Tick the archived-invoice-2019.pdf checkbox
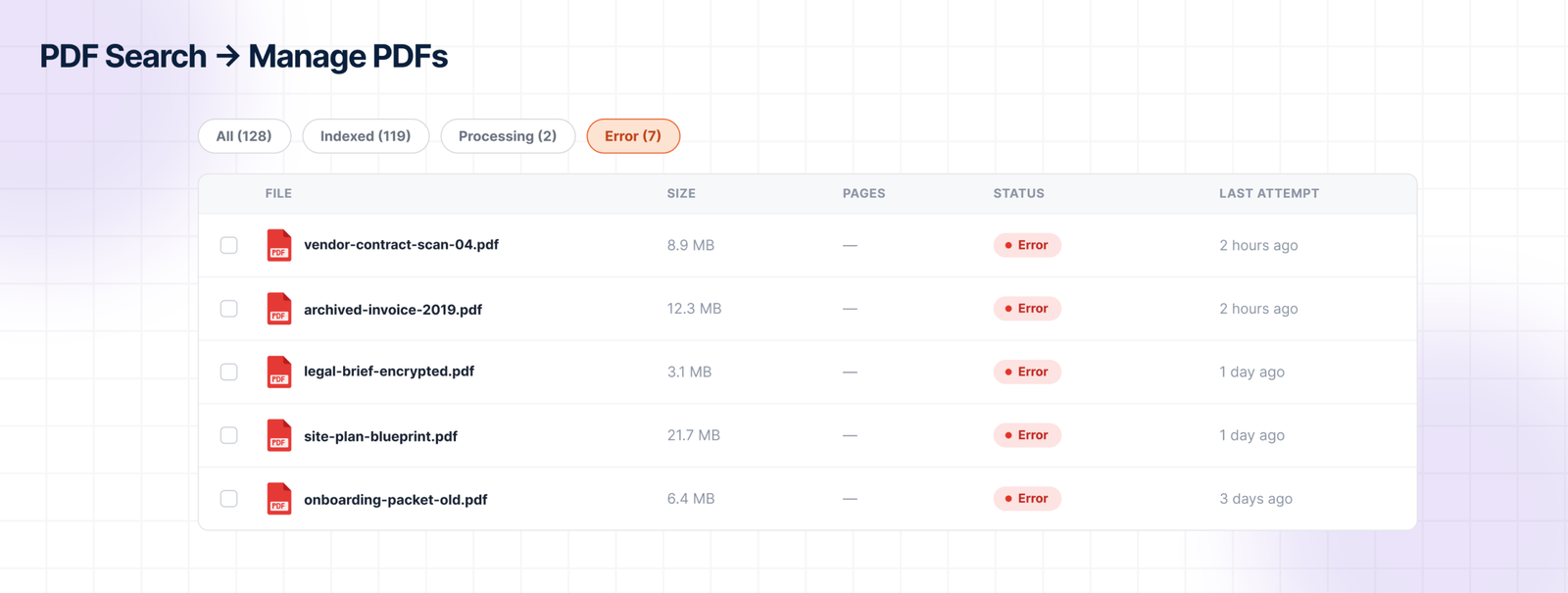The height and width of the screenshot is (593, 1568). [229, 309]
